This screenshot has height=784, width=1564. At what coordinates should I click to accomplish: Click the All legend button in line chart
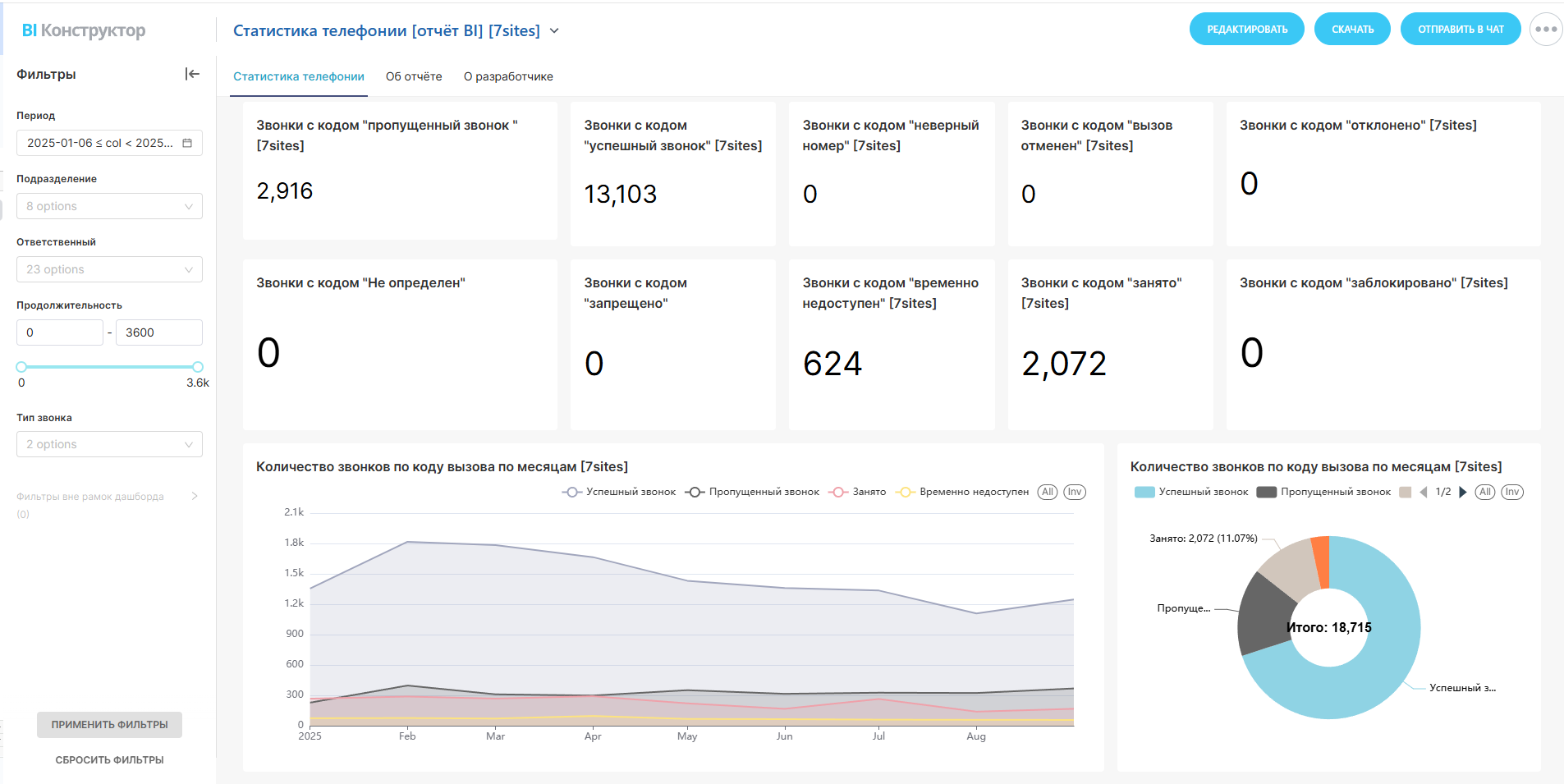[1047, 492]
